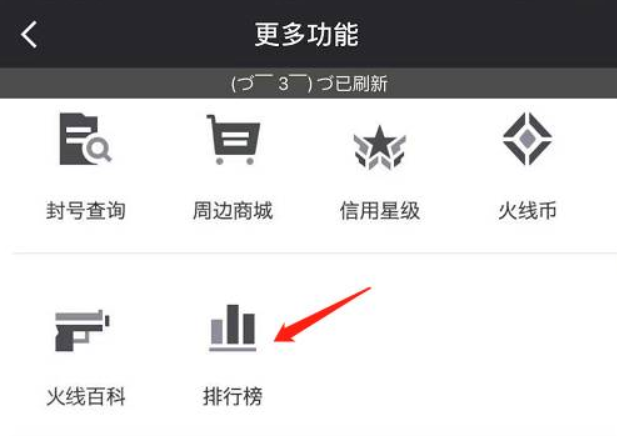
Task: Open the 火线币 diamond coin icon
Action: coord(527,139)
